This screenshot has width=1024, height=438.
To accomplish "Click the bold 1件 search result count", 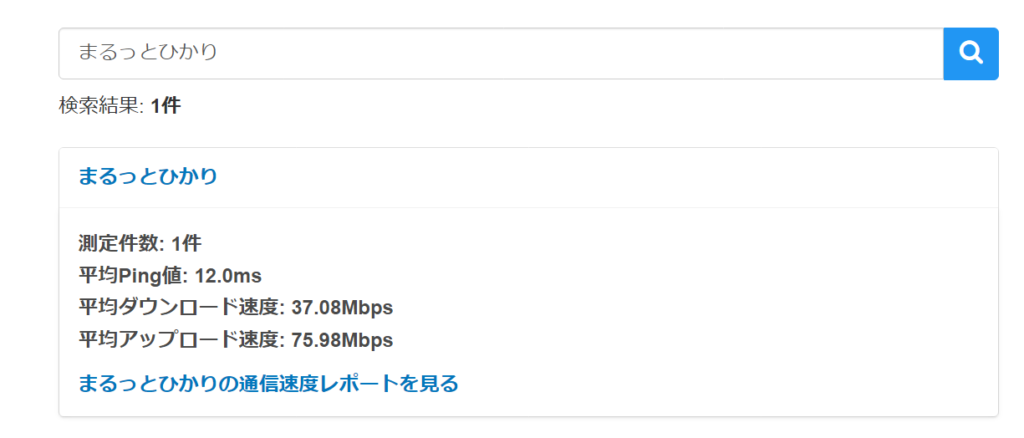I will coord(166,105).
